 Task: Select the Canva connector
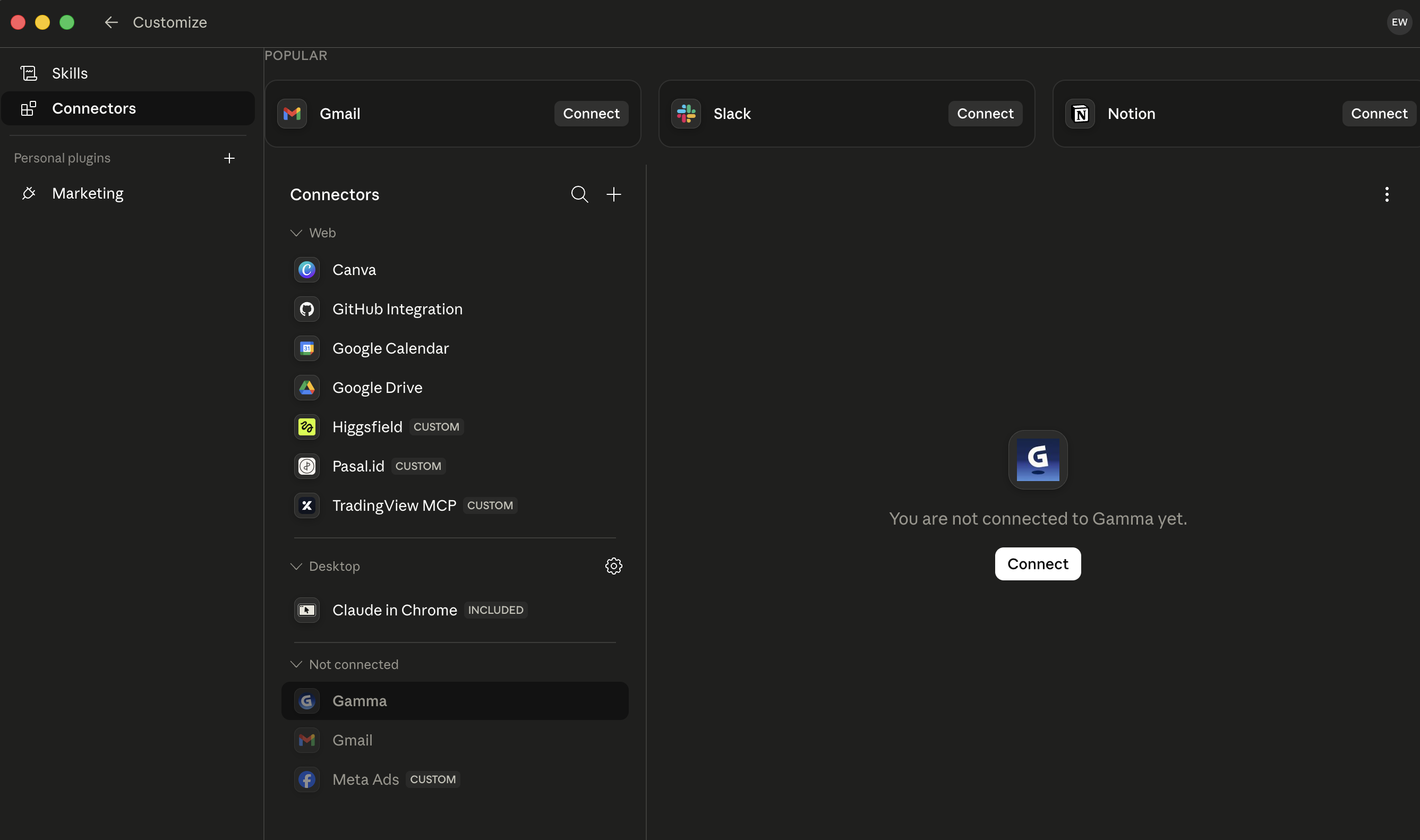pos(455,269)
